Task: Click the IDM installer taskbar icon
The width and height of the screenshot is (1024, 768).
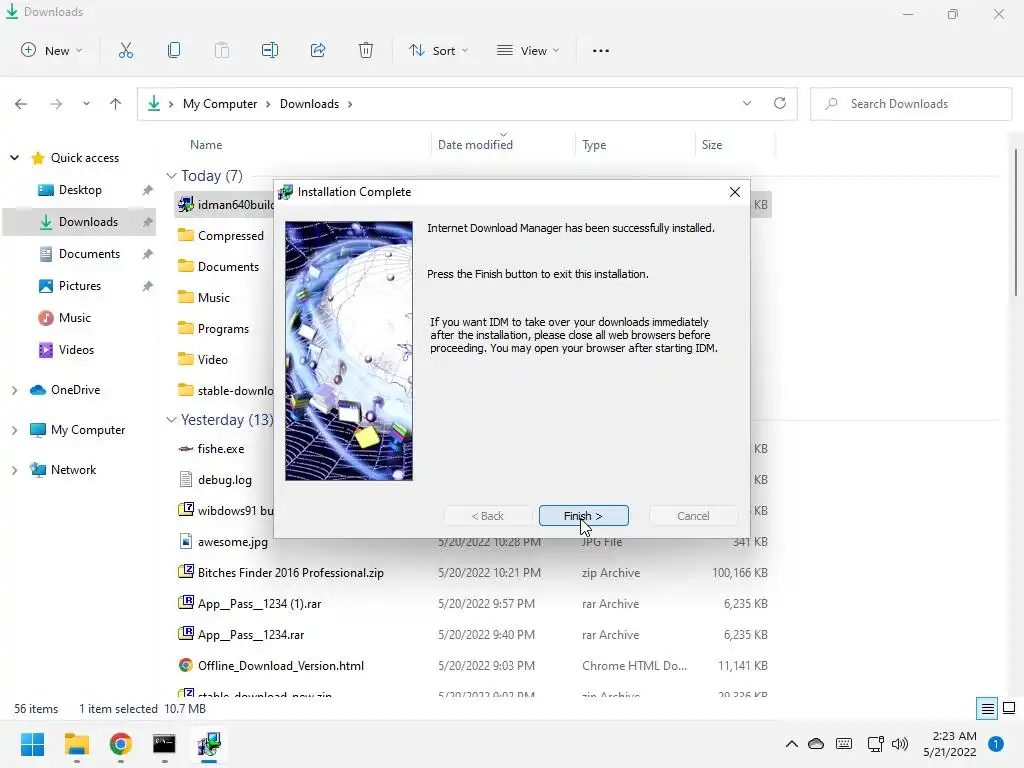Action: [x=208, y=744]
